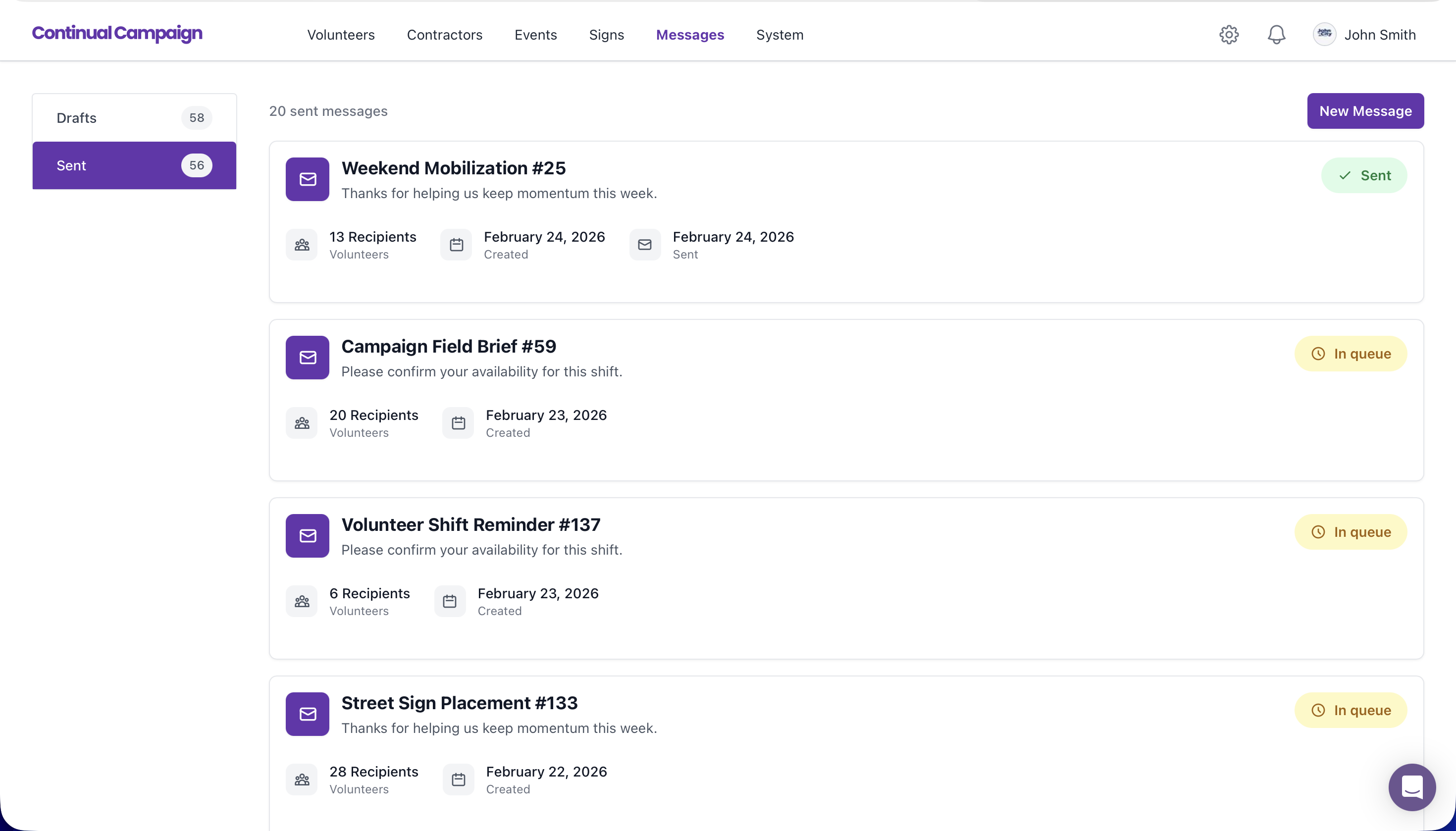This screenshot has height=831, width=1456.
Task: Click Campaign Field Brief #59 envelope icon
Action: pos(307,357)
